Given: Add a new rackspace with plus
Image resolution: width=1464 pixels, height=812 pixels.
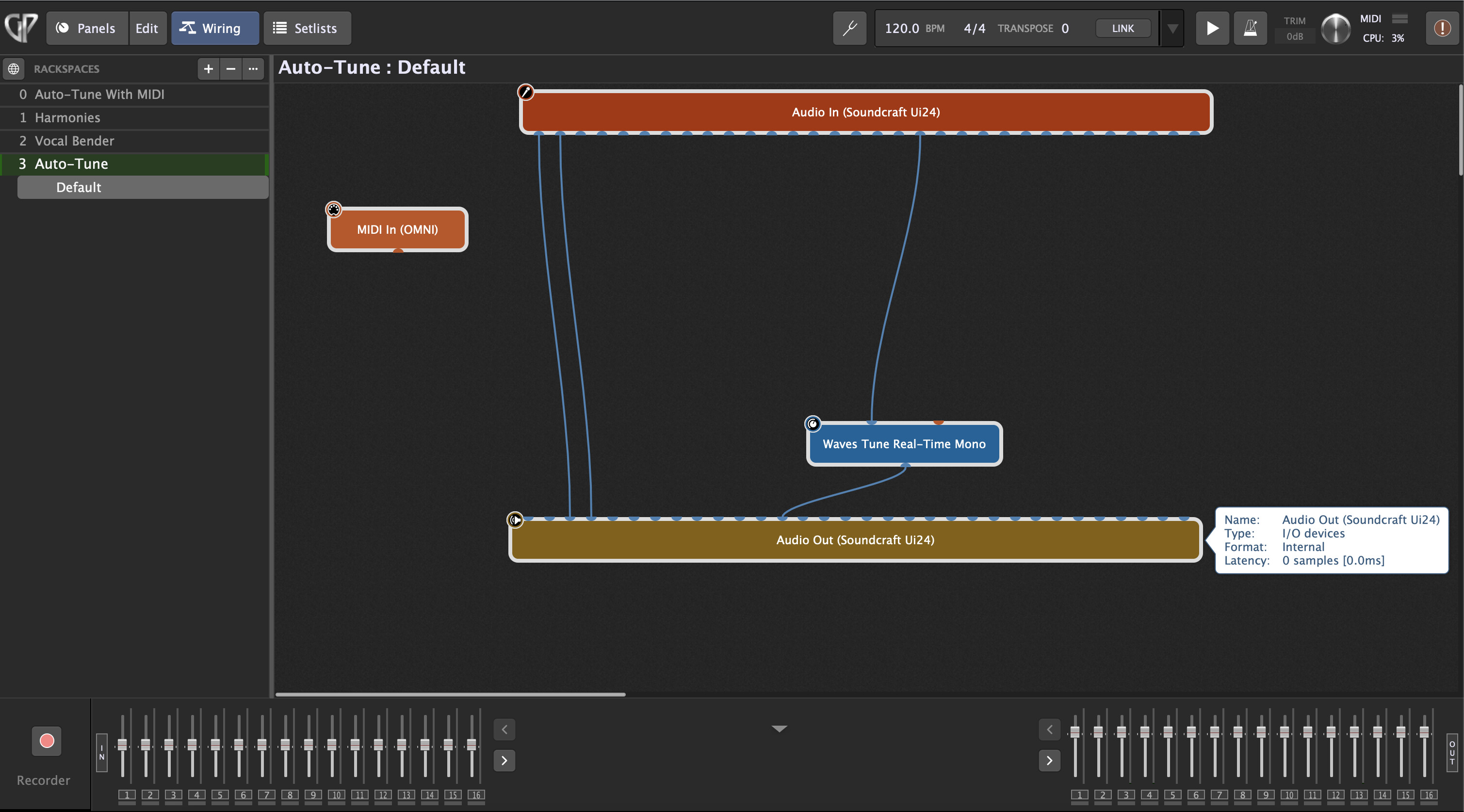Looking at the screenshot, I should coord(208,69).
